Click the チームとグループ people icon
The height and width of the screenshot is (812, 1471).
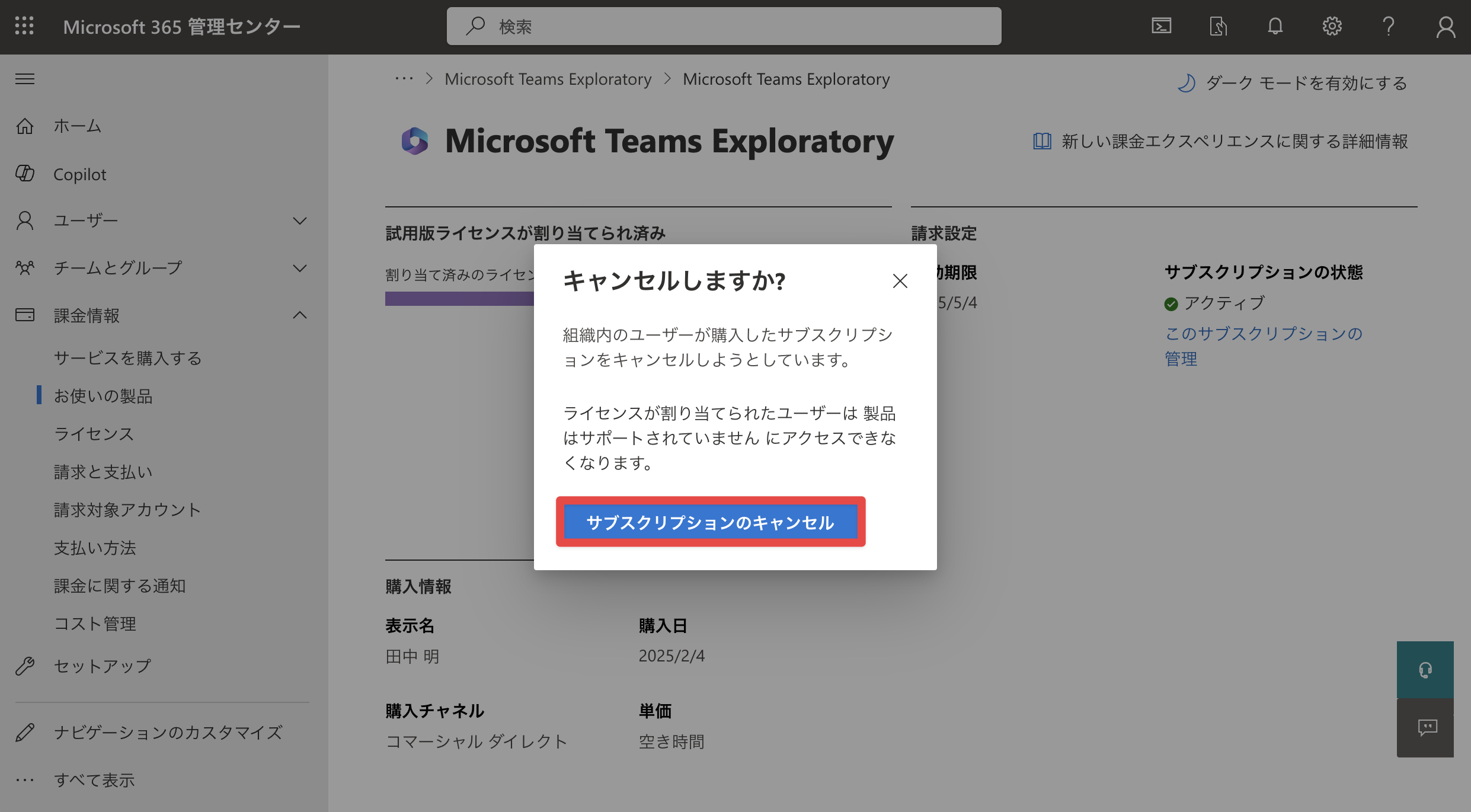pos(24,268)
